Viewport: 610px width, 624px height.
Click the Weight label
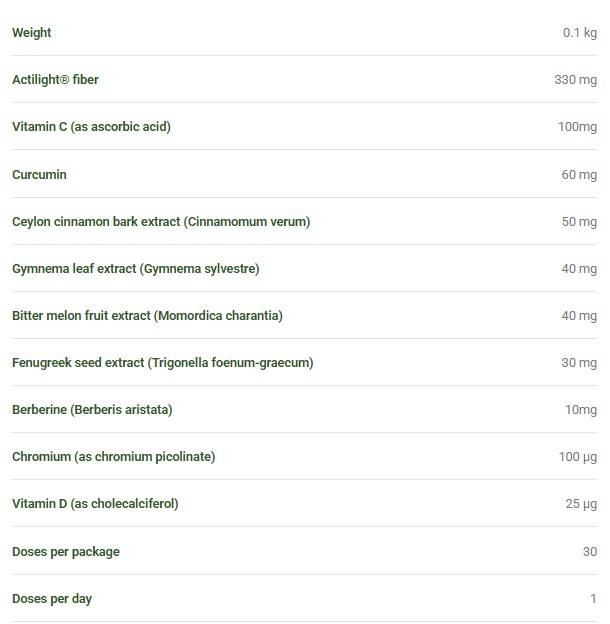pos(32,33)
